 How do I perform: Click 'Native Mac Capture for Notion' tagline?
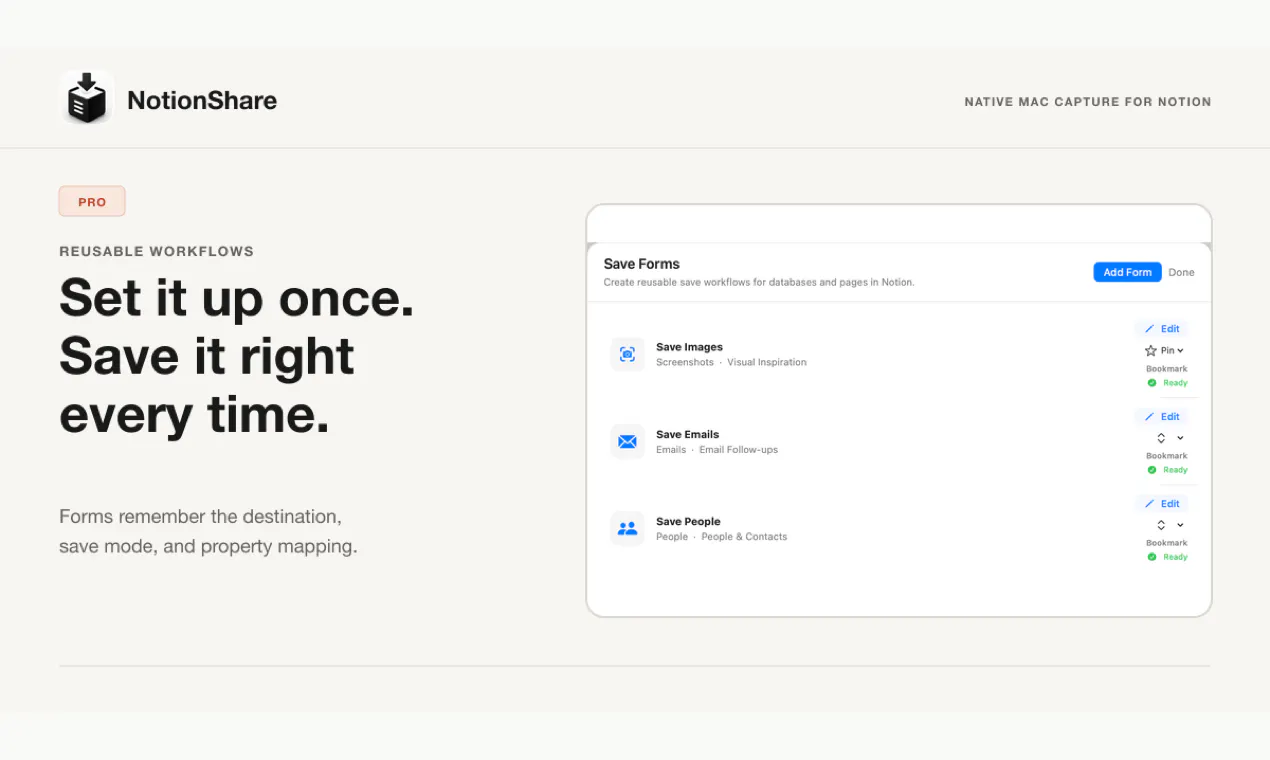pyautogui.click(x=1088, y=102)
